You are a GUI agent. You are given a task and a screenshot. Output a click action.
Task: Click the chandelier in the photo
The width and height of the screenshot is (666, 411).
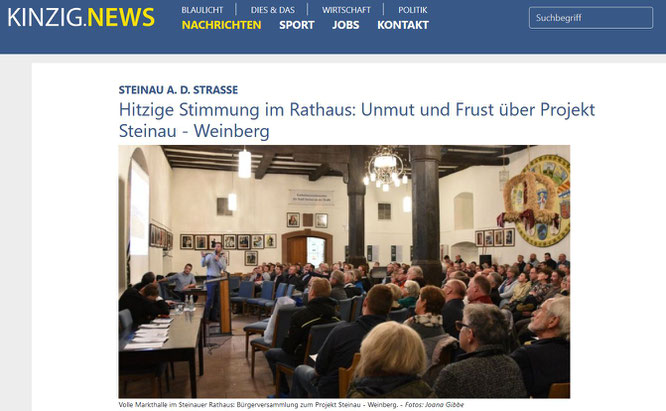tap(385, 169)
